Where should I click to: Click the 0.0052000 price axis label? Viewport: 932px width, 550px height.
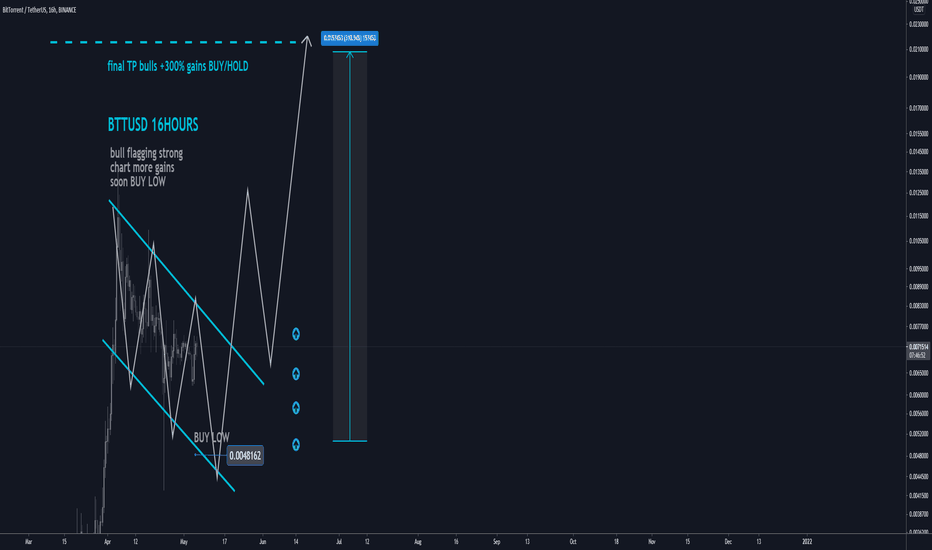[918, 433]
